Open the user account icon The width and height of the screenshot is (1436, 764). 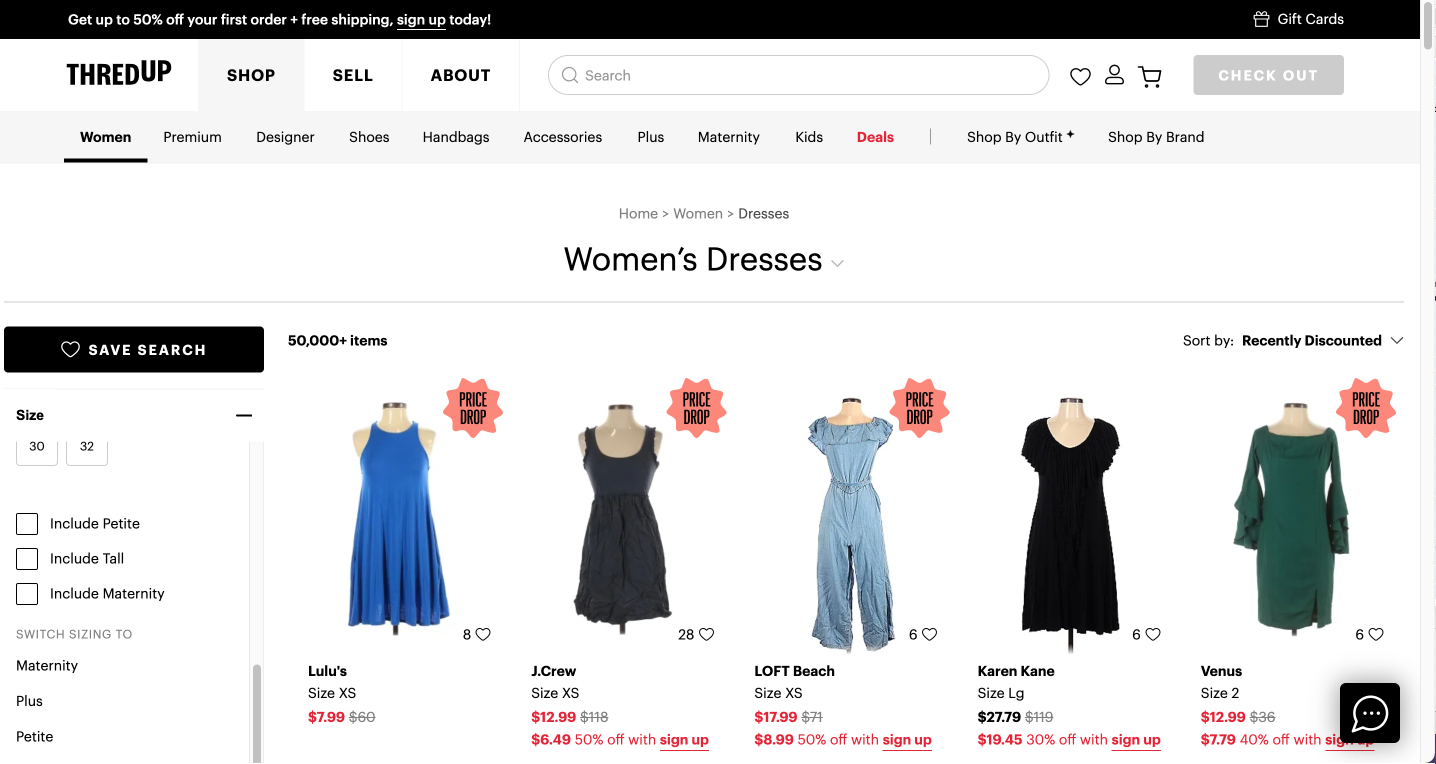(1114, 75)
